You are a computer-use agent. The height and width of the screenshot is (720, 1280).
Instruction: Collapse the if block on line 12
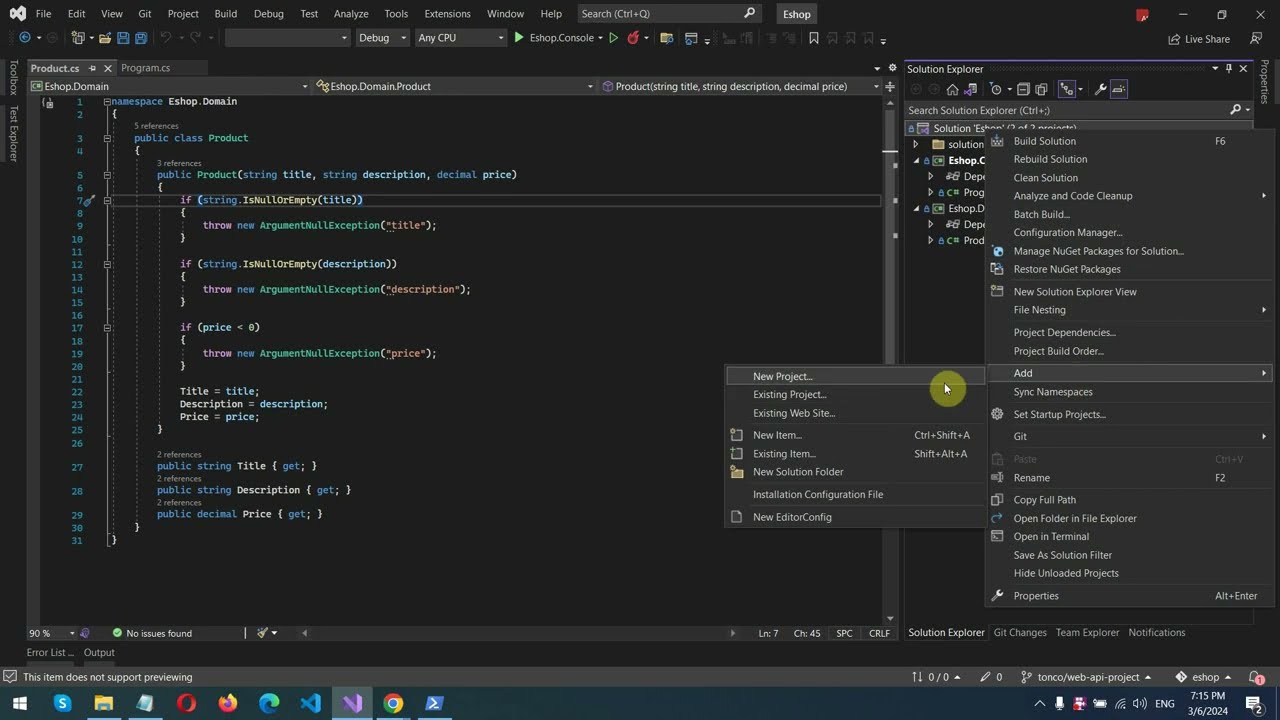tap(107, 264)
